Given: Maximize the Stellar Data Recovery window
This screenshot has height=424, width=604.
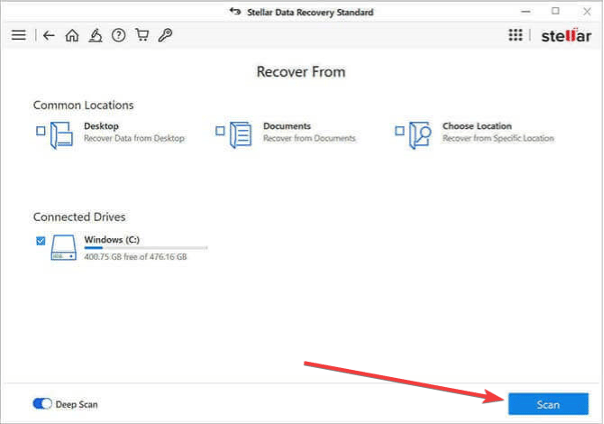Looking at the screenshot, I should pos(555,11).
